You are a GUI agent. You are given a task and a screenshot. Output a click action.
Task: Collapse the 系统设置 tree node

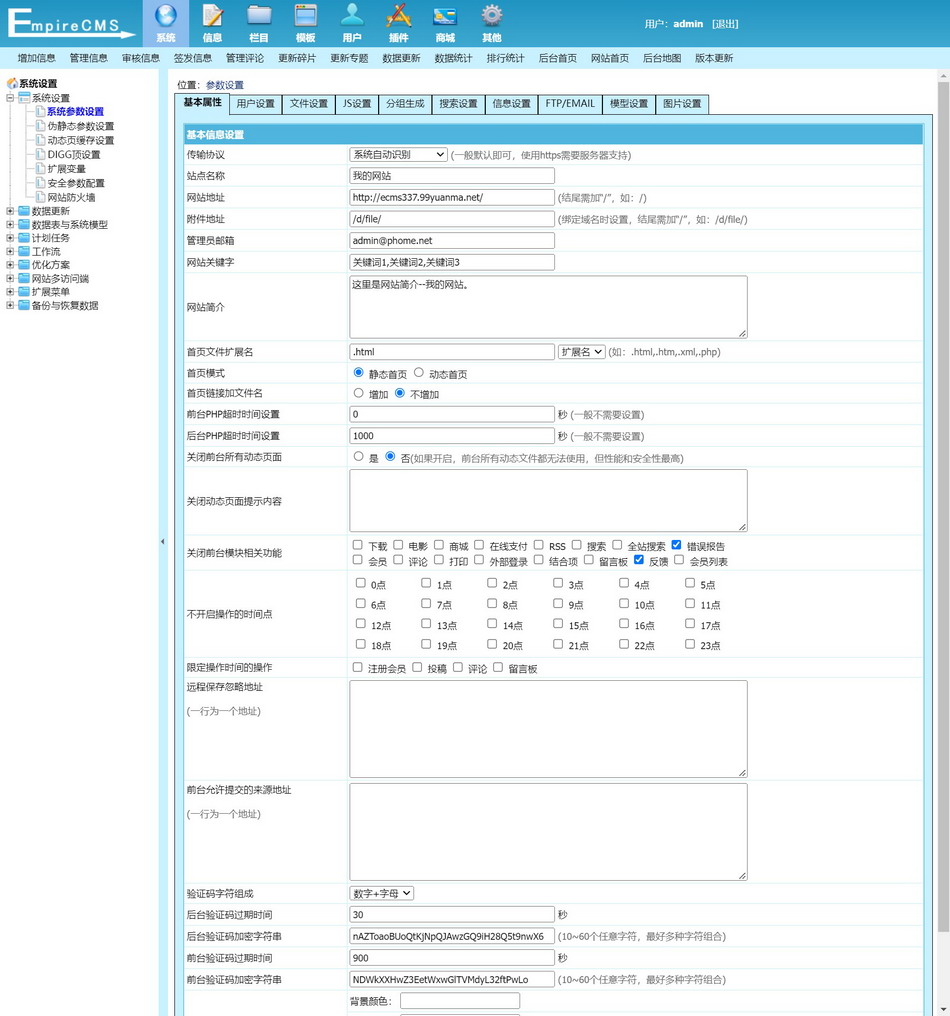10,98
